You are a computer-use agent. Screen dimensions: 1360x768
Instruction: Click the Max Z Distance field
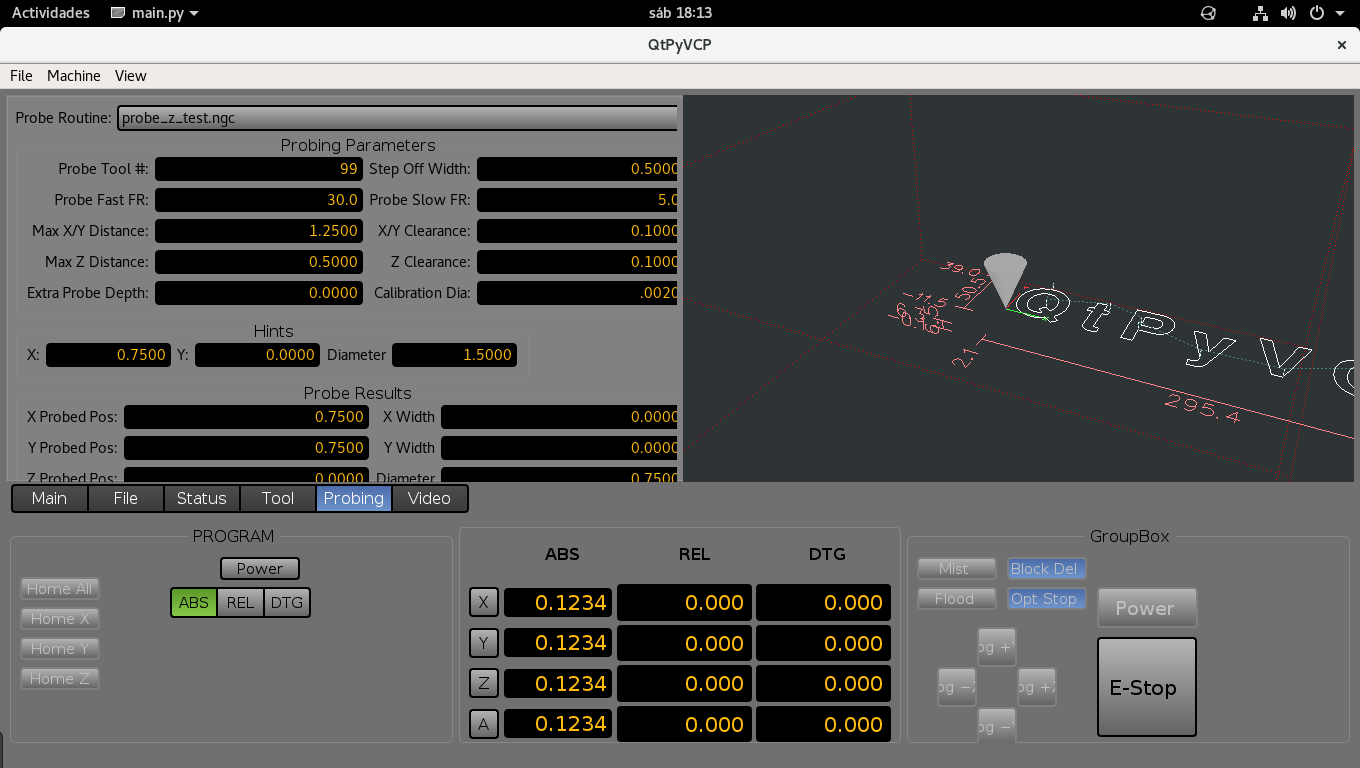(x=259, y=262)
